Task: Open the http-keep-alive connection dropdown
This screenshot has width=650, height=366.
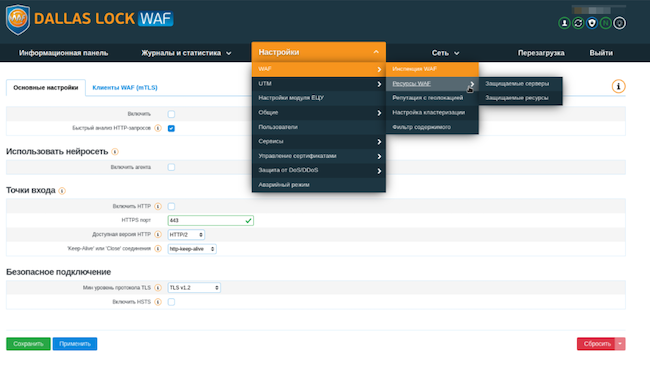Action: tap(192, 249)
